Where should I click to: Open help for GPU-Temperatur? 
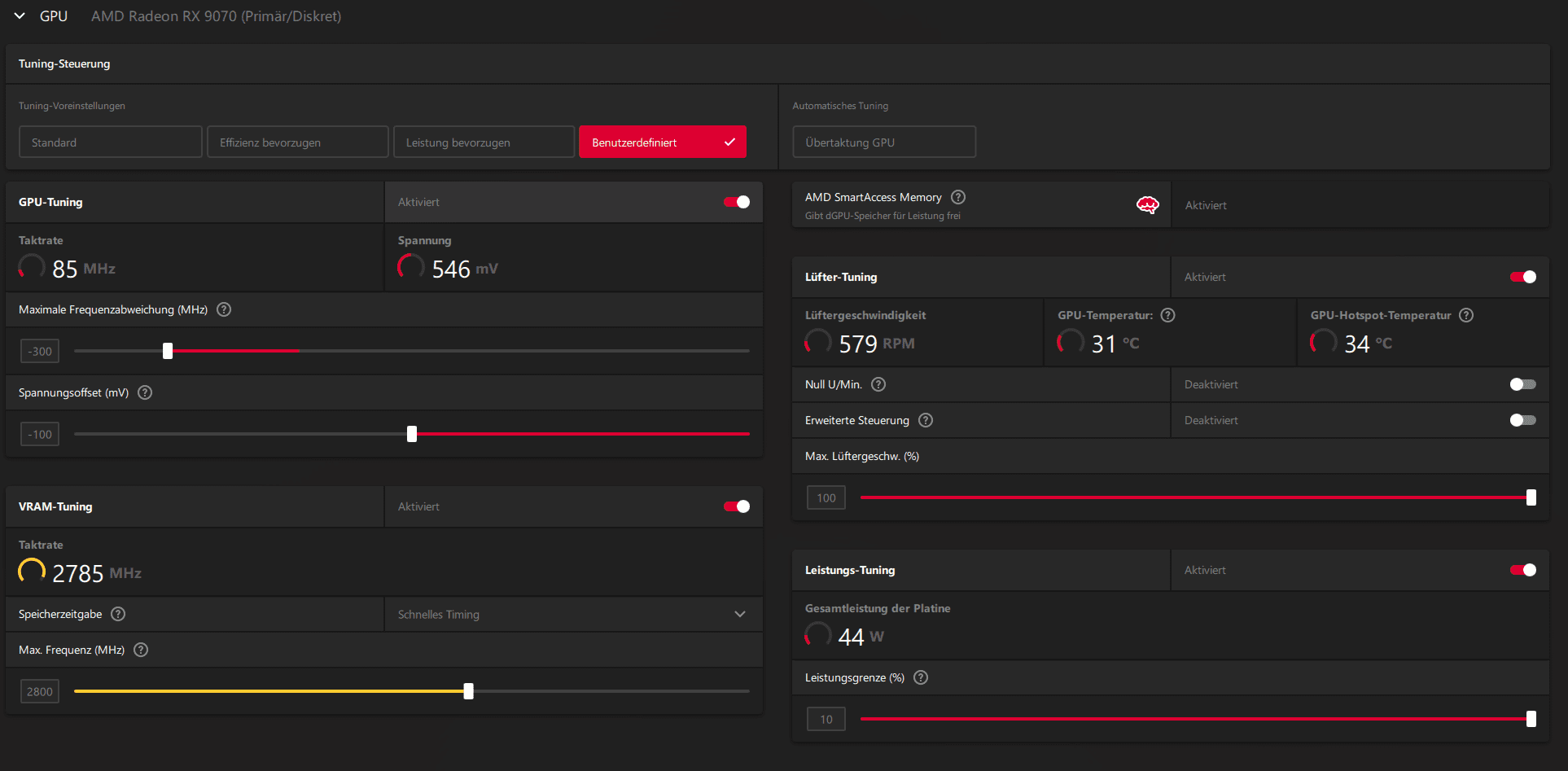[x=1167, y=315]
